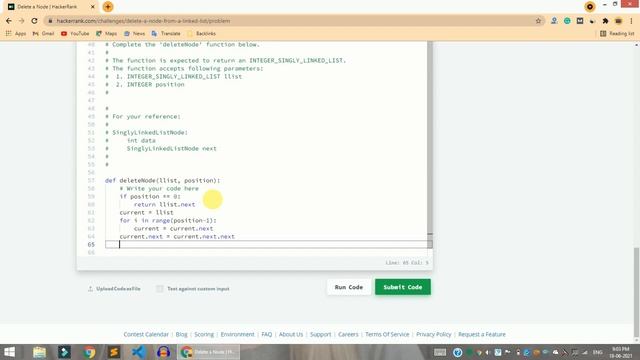Click the 'return llist.next' code line

[x=164, y=204]
